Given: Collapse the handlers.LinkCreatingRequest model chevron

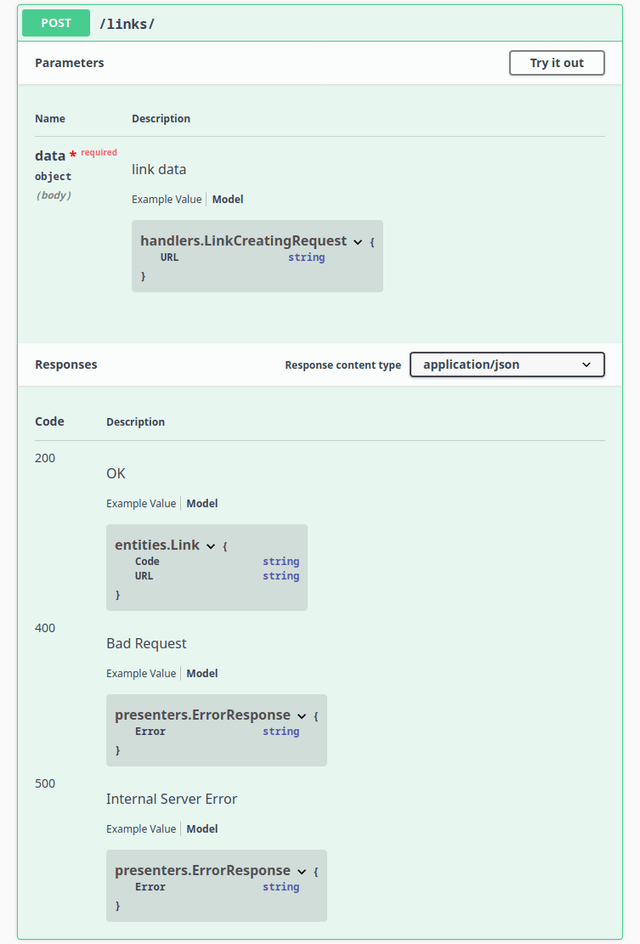Looking at the screenshot, I should pos(358,242).
